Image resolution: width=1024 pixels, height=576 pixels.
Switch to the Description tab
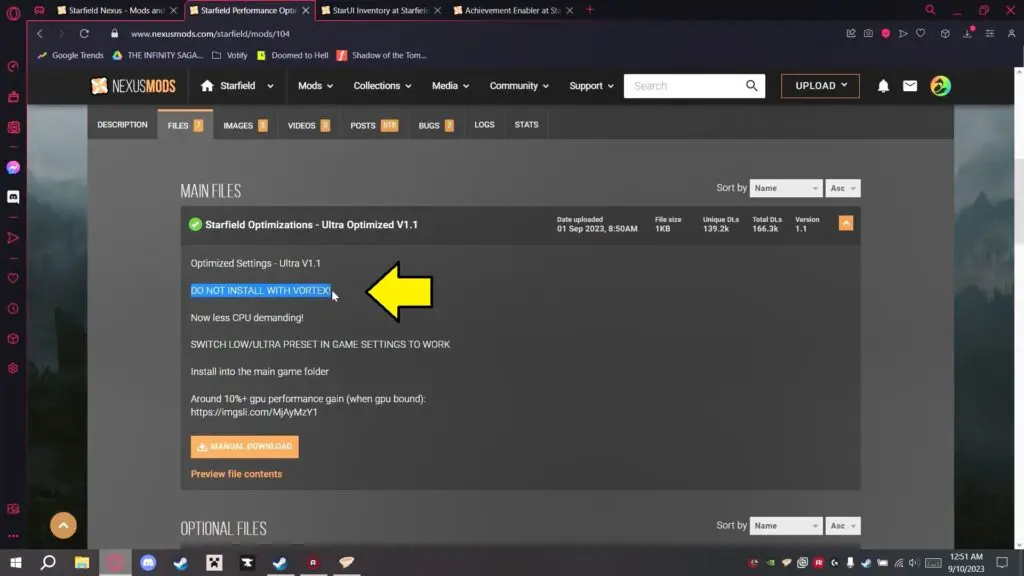click(122, 125)
